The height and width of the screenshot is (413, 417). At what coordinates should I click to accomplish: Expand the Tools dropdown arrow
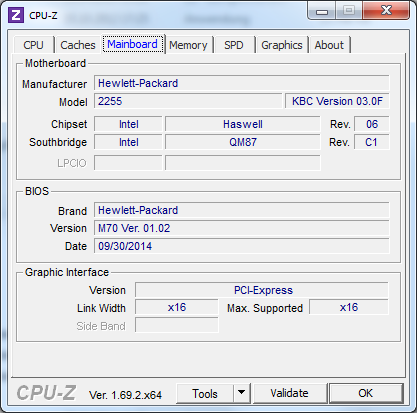[x=242, y=394]
